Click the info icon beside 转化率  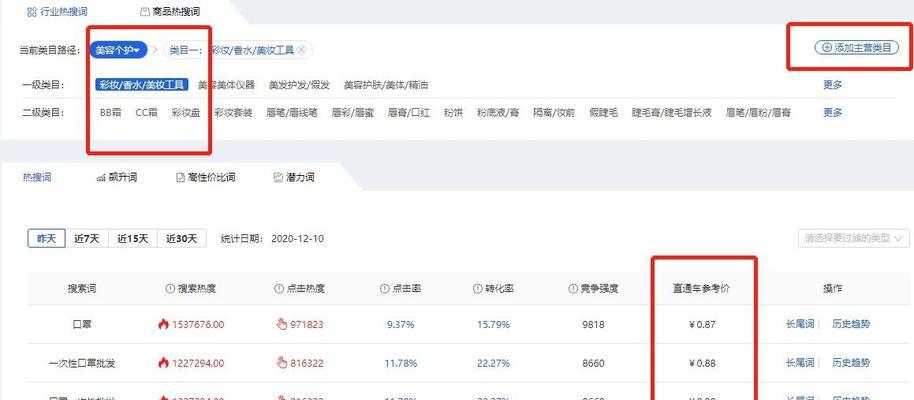477,289
